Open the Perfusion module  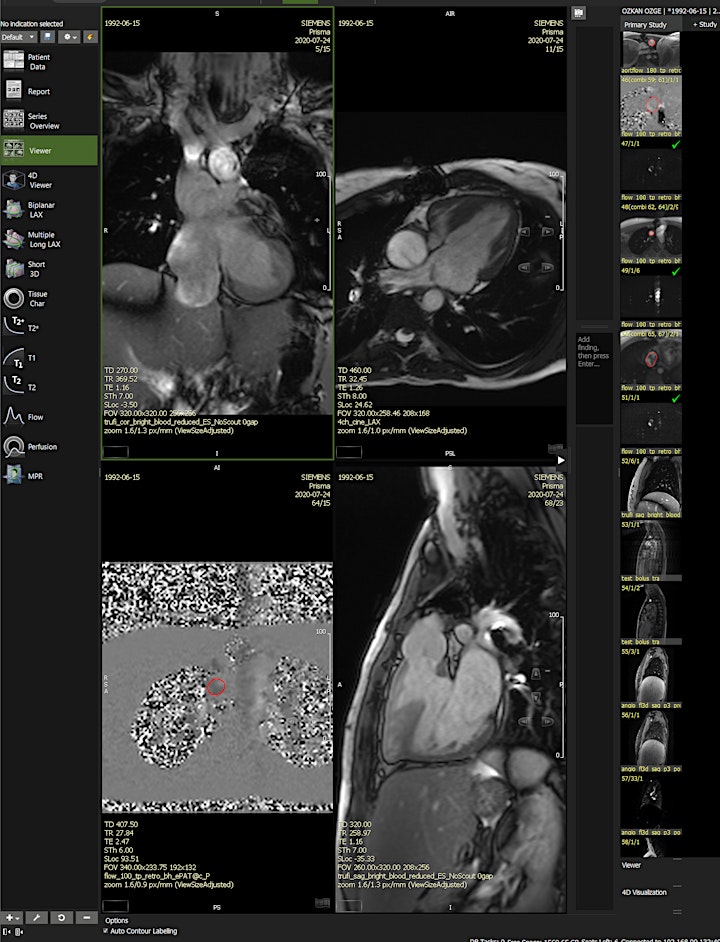48,446
